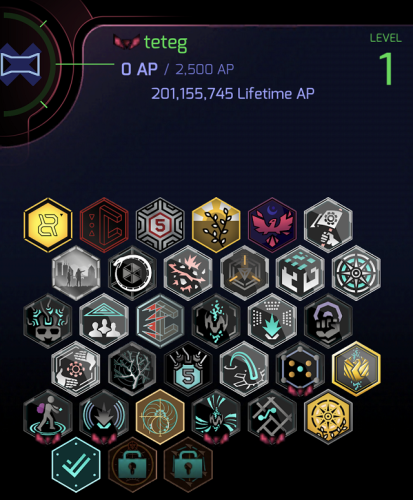The height and width of the screenshot is (500, 413).
Task: Tap the white tree branches badge
Action: (x=132, y=369)
